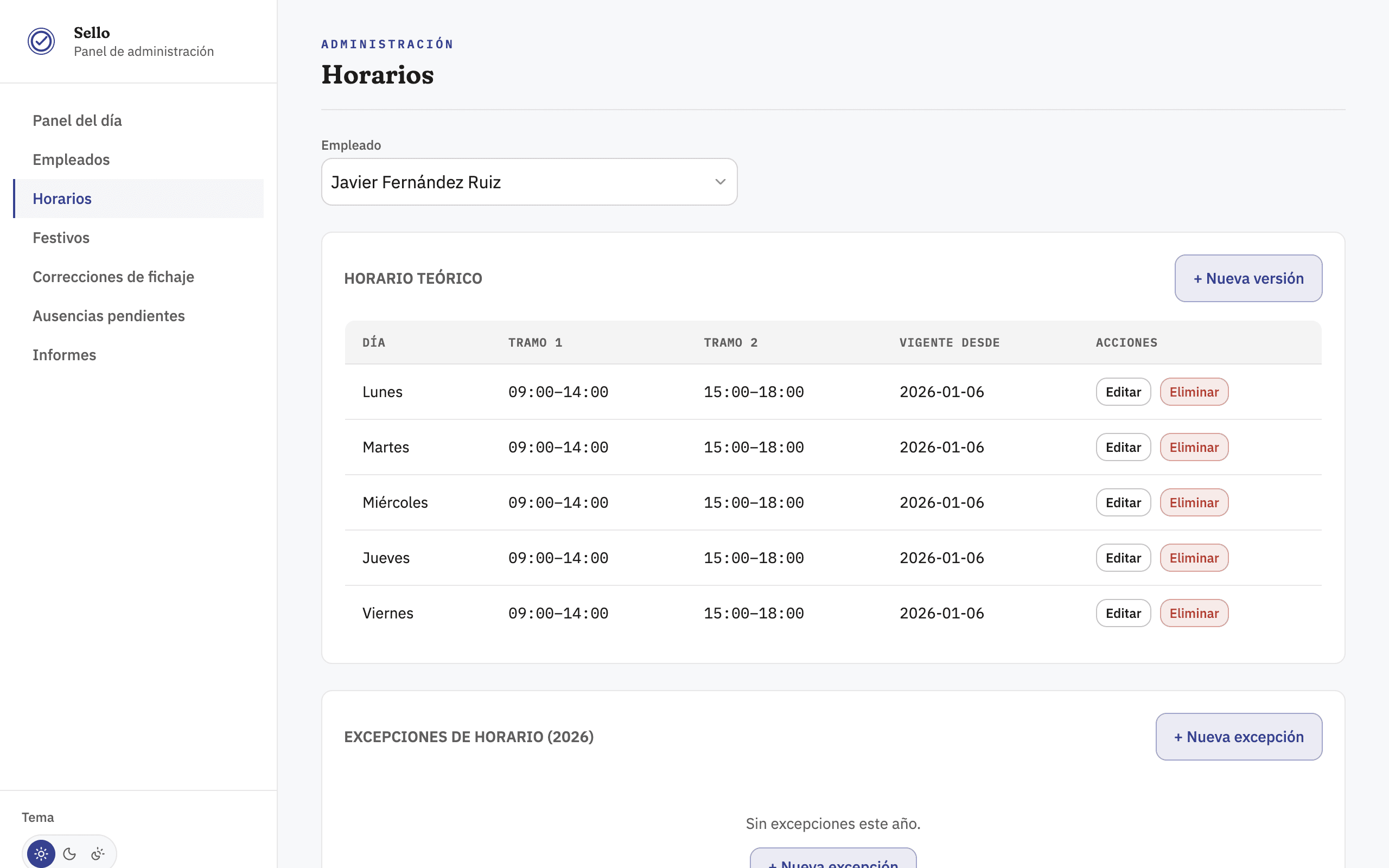Click Lunes Tramo 1 value 09:00–14:00

[x=558, y=392]
